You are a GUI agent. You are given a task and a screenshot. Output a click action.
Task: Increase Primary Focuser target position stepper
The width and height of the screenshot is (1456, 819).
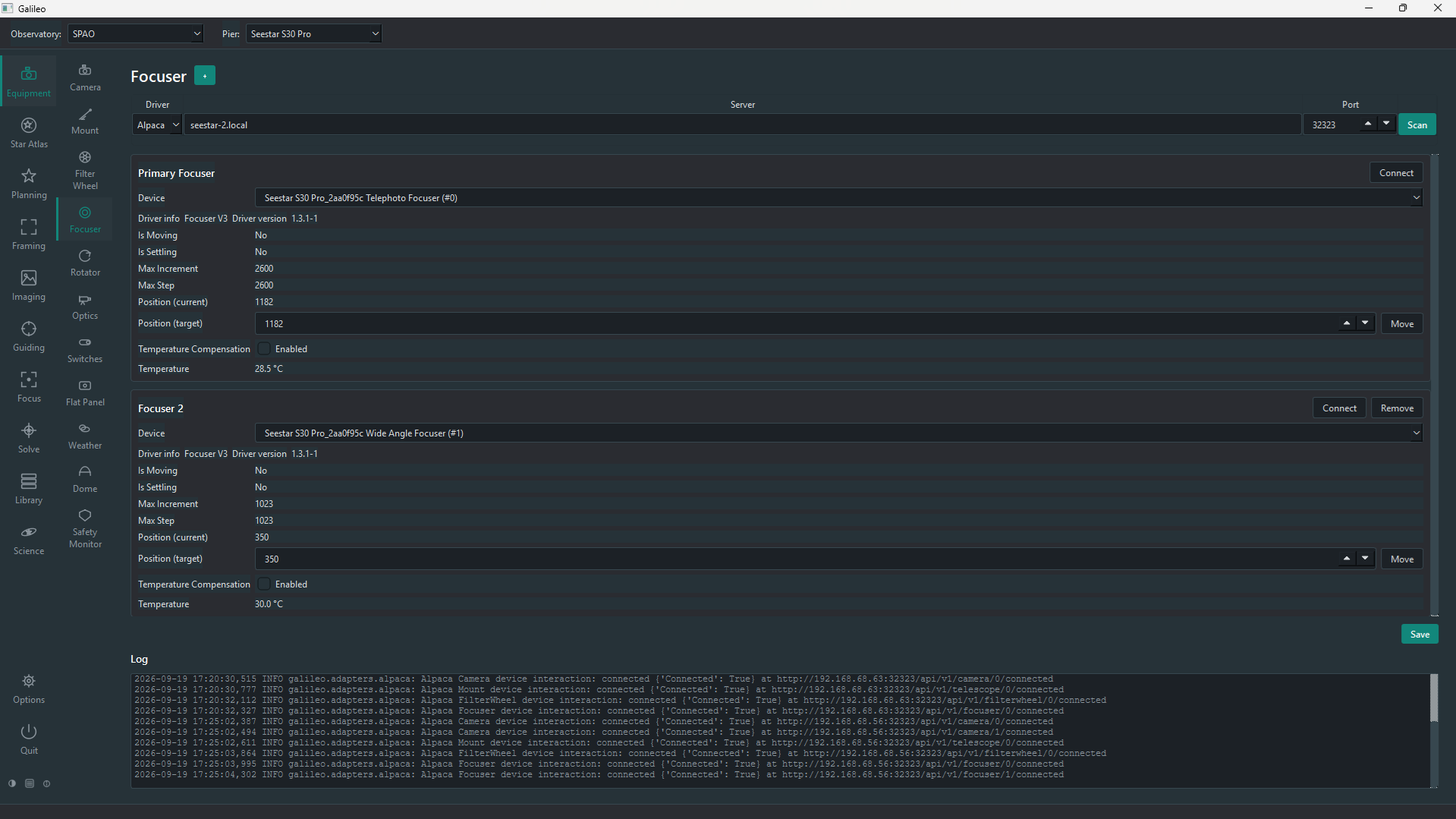[1347, 323]
